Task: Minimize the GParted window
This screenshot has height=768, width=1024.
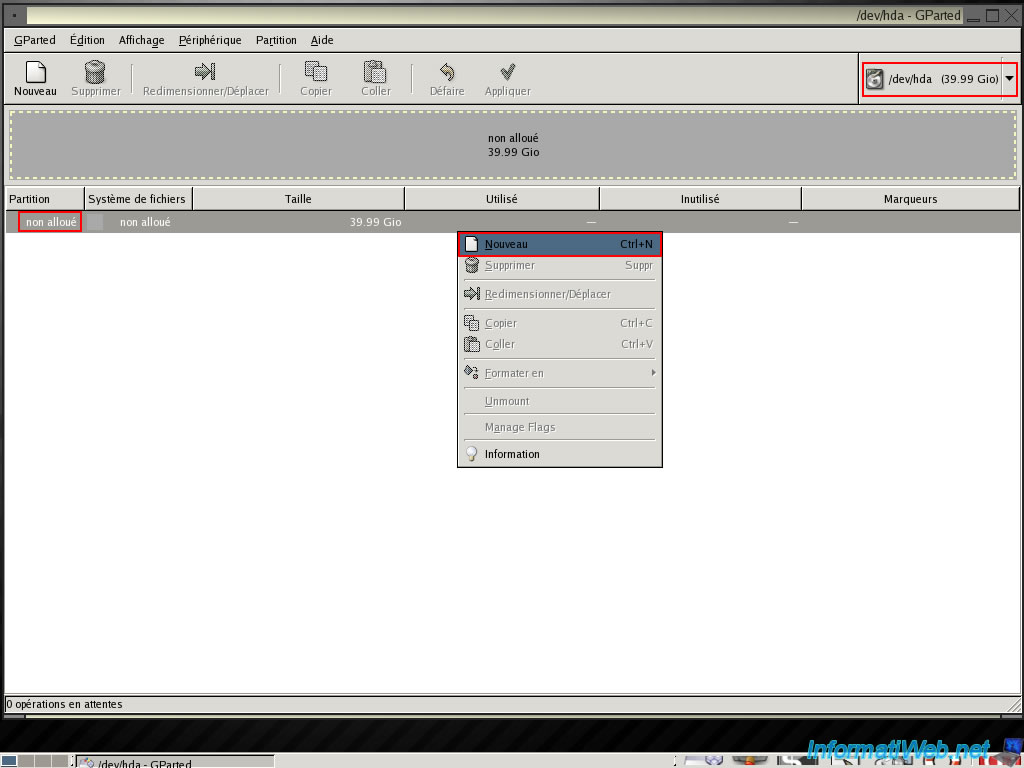Action: click(974, 16)
